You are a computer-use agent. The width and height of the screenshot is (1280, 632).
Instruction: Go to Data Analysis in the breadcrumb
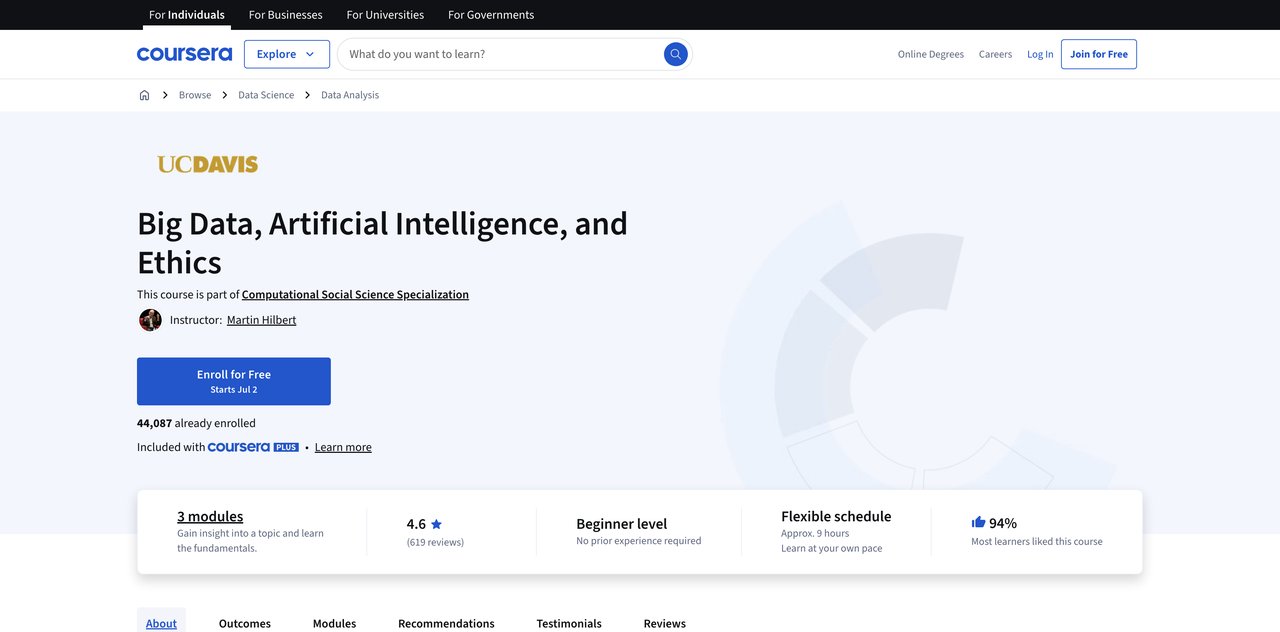point(350,95)
